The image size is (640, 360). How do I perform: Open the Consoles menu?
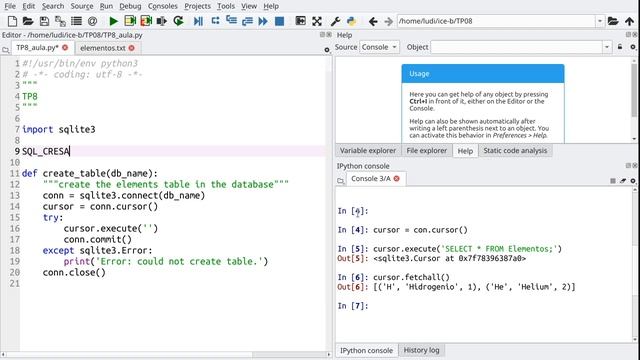coord(162,6)
